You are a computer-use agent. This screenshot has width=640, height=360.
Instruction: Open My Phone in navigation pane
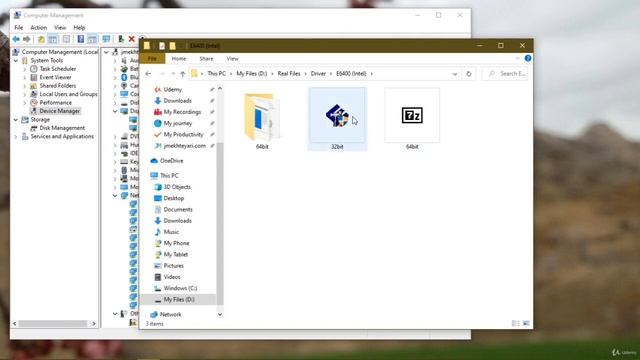[176, 243]
